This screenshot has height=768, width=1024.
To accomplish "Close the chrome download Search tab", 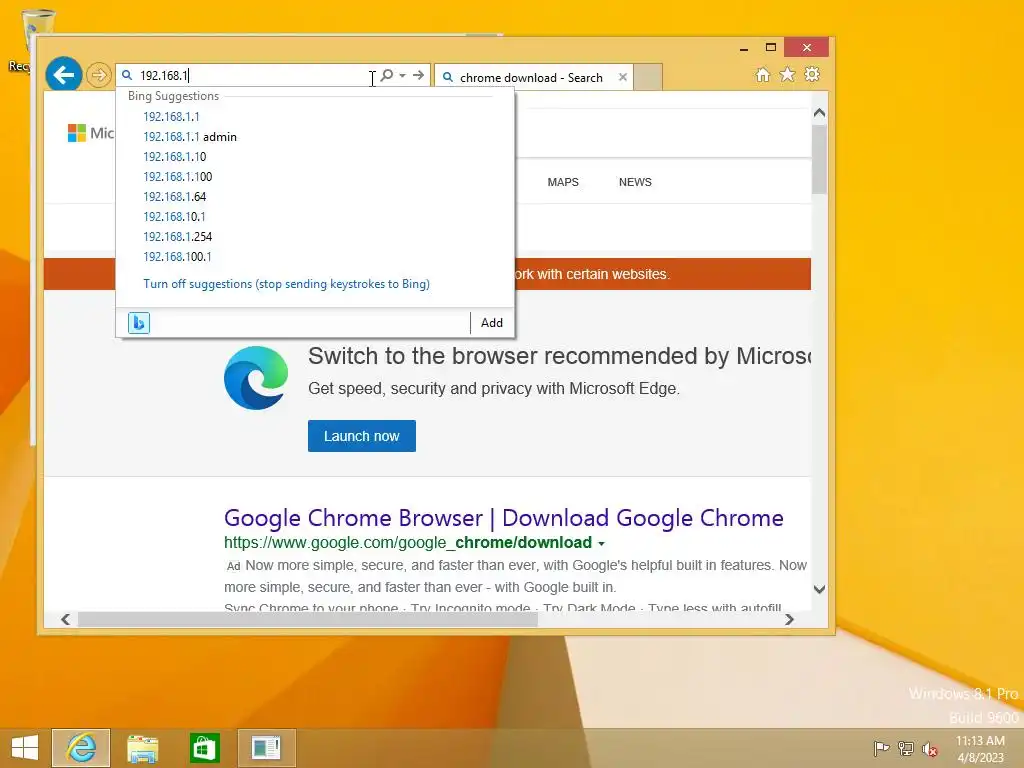I will (x=623, y=77).
